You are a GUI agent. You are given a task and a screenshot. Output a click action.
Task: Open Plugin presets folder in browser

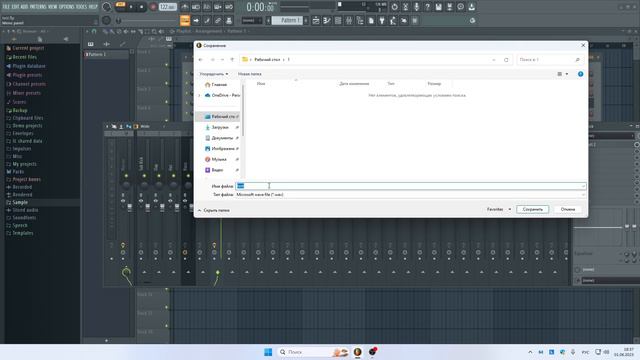point(27,75)
